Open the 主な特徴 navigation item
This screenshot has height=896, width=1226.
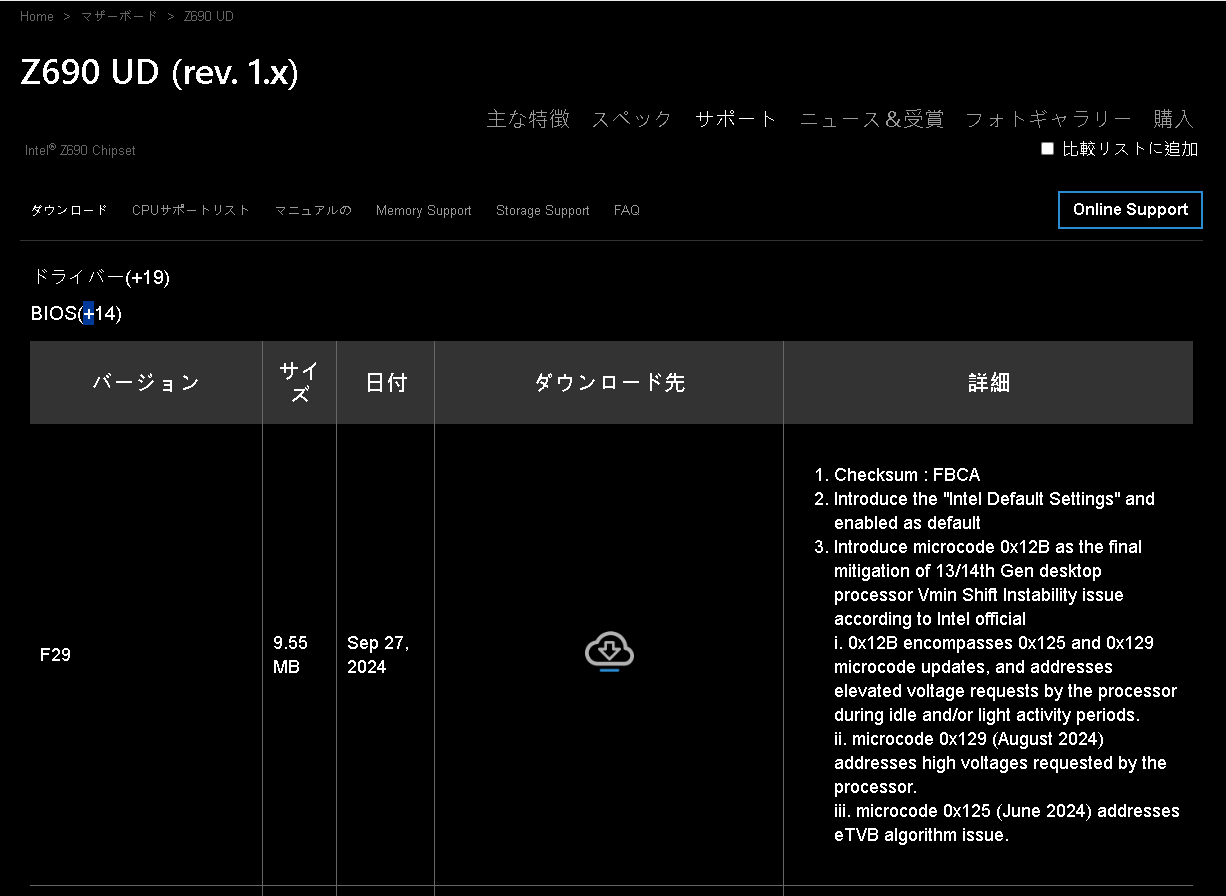click(528, 118)
